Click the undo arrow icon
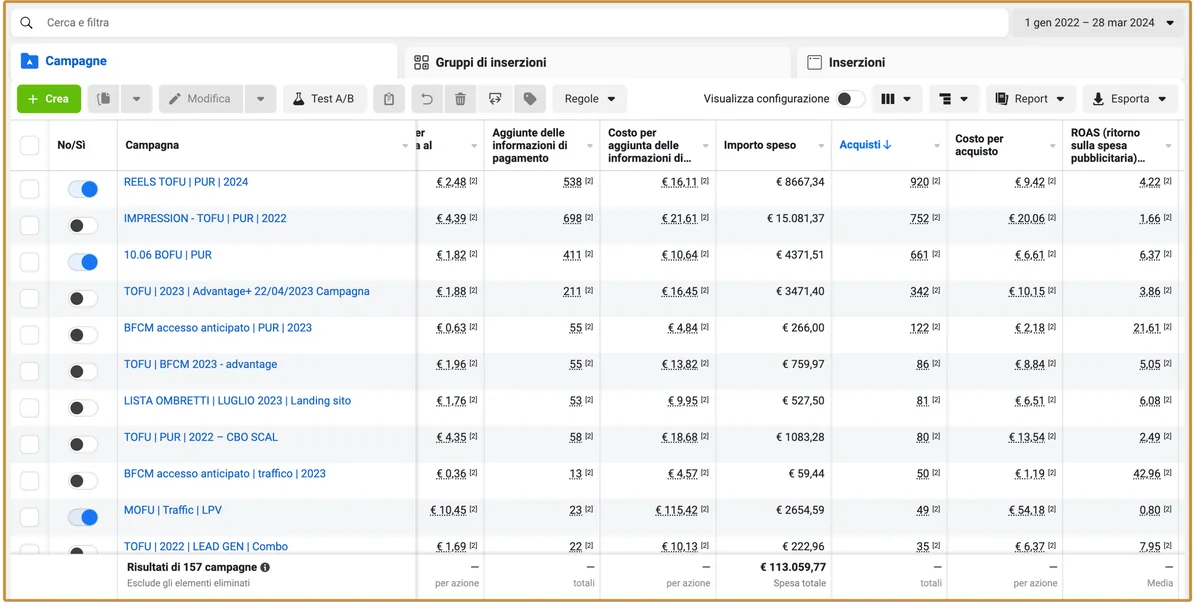Screen dimensions: 1195x602 pyautogui.click(x=427, y=99)
